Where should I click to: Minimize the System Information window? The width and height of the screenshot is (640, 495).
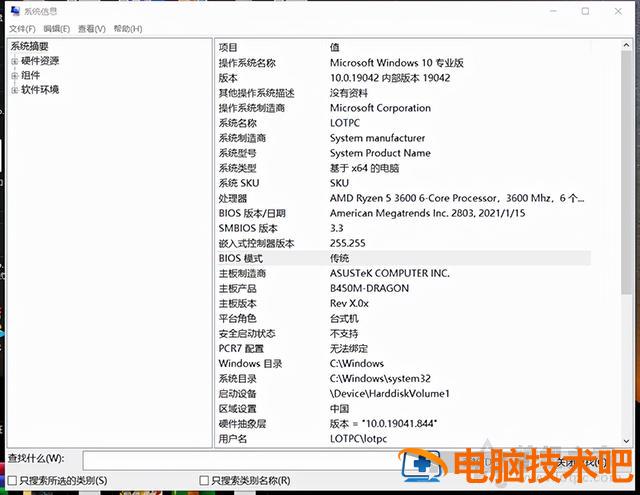pos(553,11)
